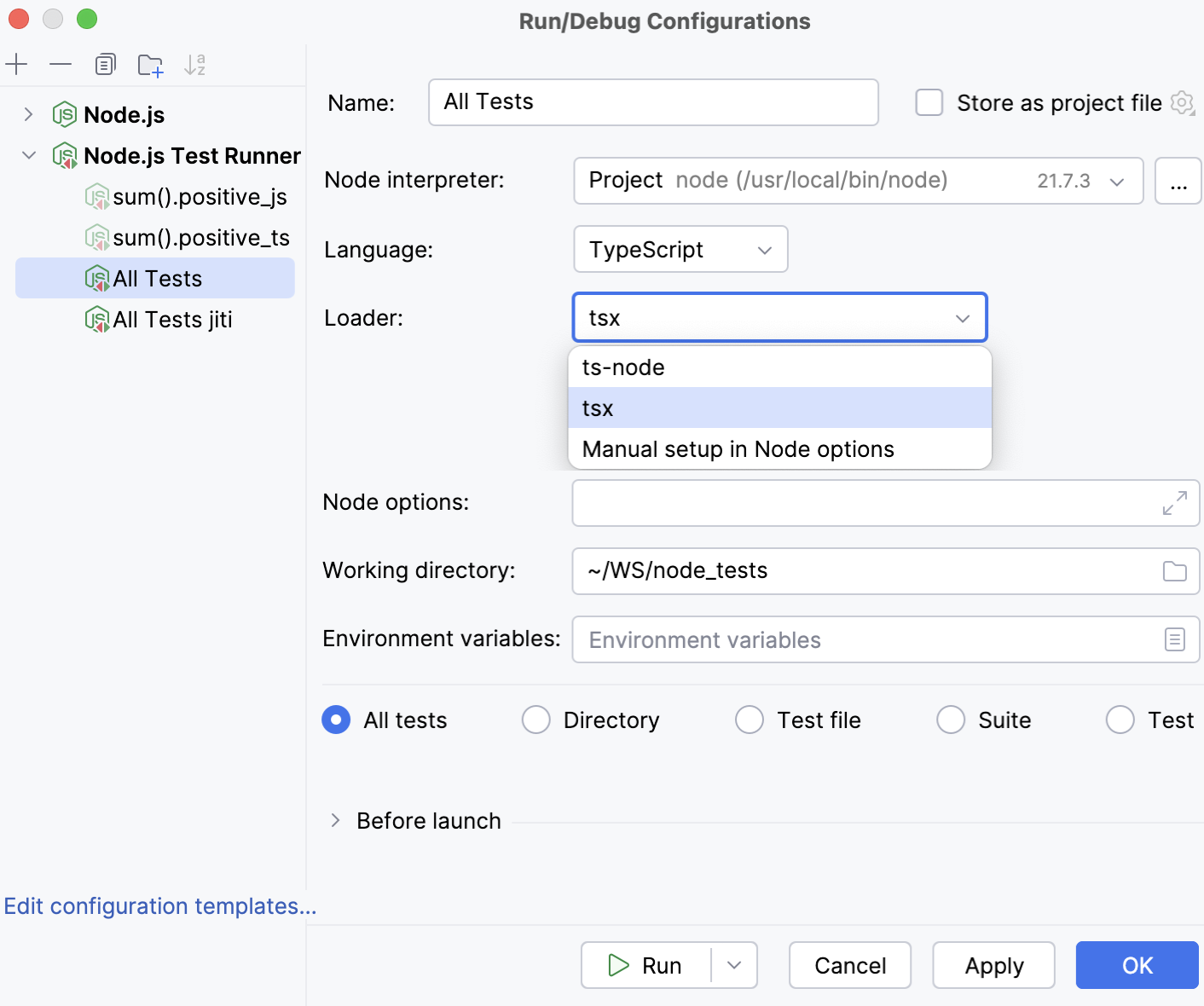Enable Store as project file

tap(928, 102)
